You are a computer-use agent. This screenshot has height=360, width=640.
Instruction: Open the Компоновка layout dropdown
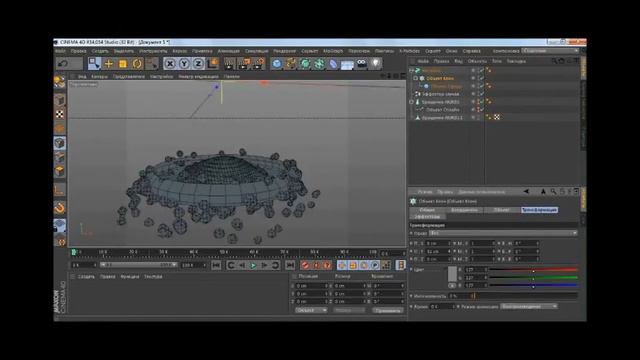(x=550, y=51)
